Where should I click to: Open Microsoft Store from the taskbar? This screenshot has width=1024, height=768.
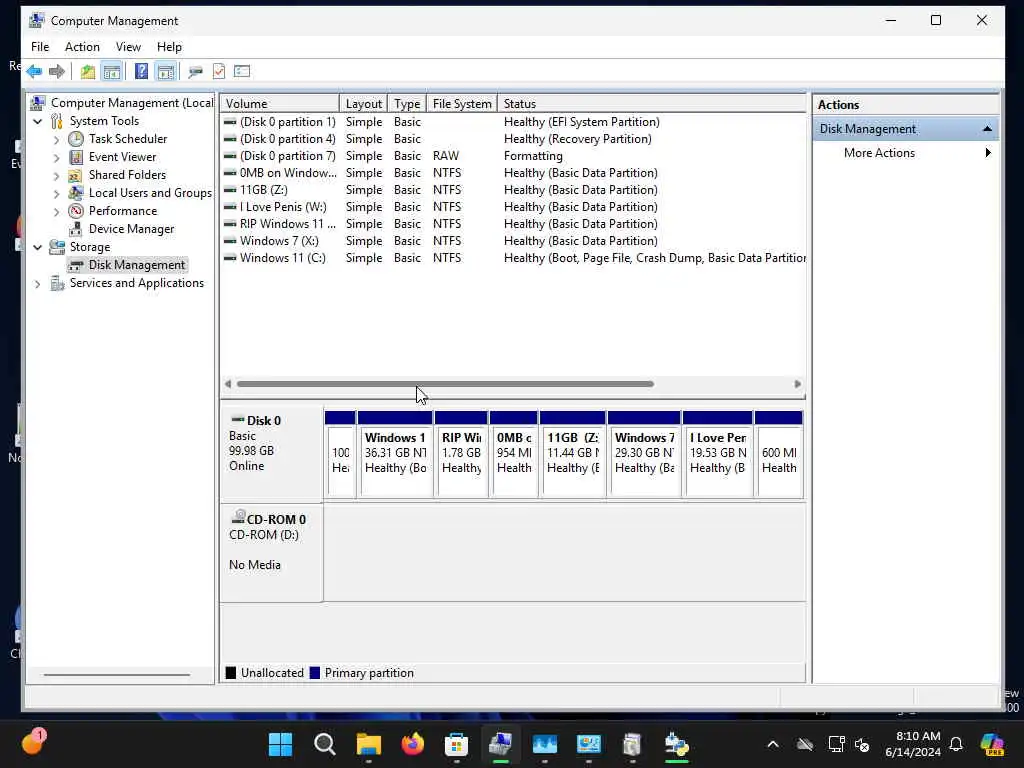click(456, 744)
